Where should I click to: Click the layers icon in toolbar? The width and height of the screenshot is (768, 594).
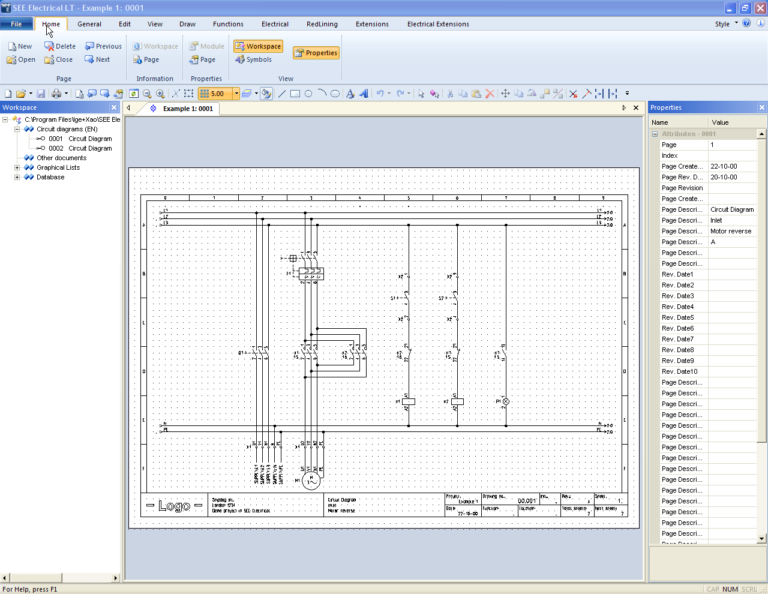coord(246,94)
